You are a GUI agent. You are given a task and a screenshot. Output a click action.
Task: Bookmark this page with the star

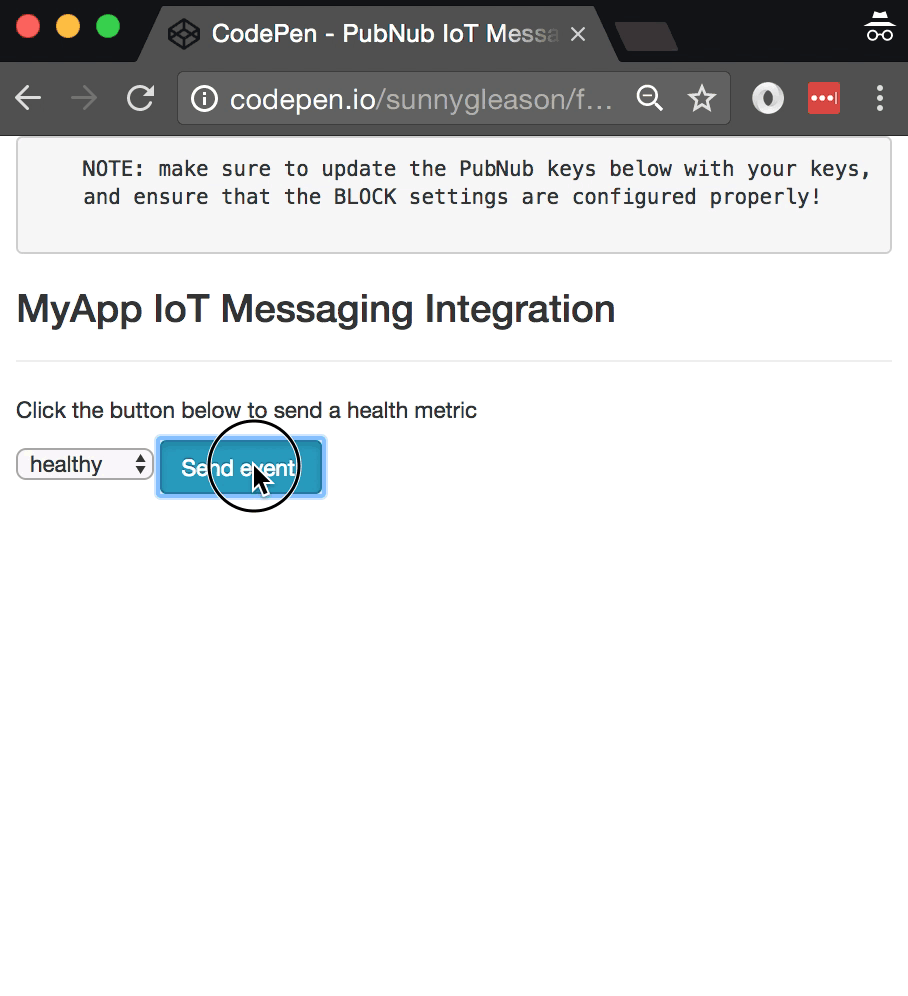point(702,98)
